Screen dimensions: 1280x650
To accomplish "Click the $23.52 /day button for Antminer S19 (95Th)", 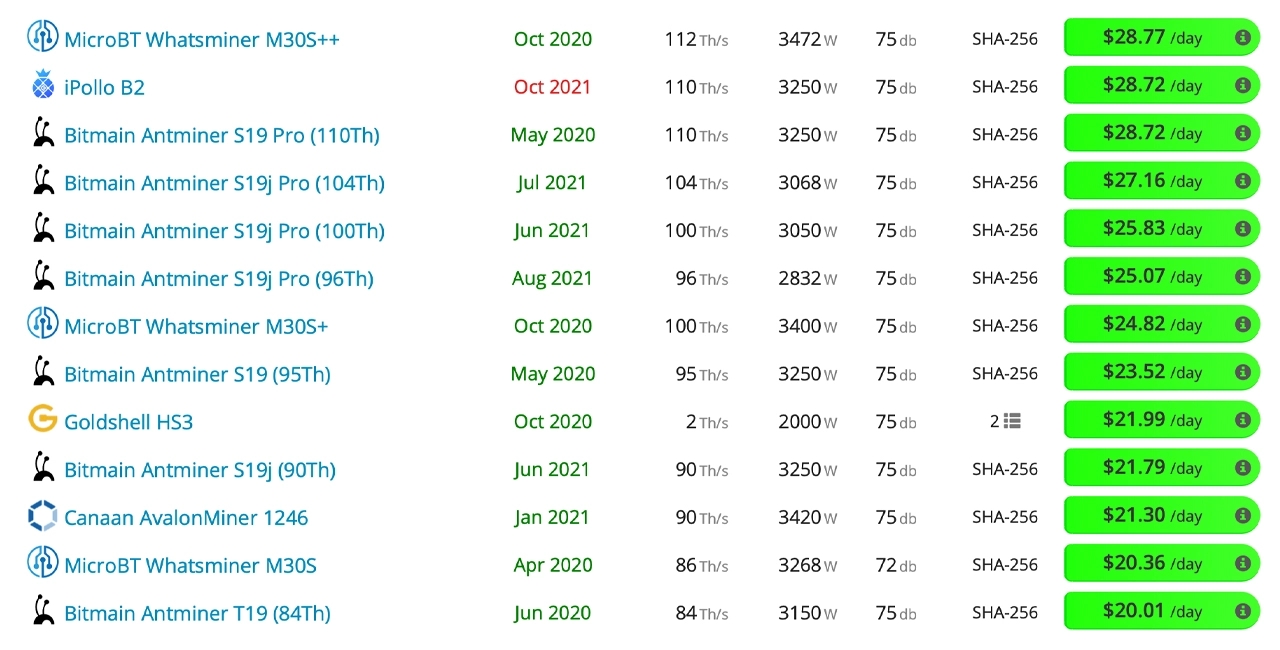I will point(1162,372).
